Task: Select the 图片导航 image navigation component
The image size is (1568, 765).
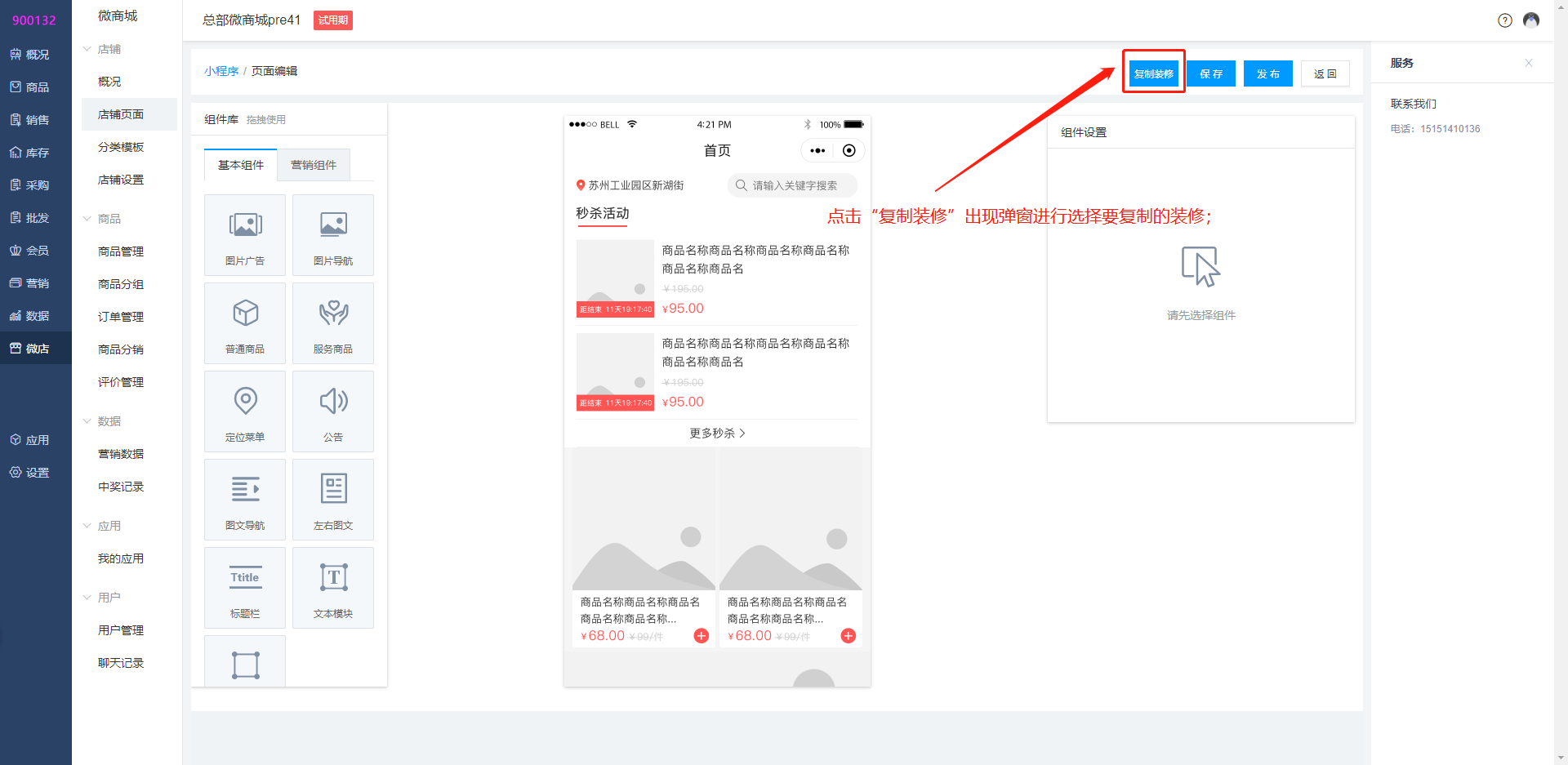Action: tap(333, 234)
